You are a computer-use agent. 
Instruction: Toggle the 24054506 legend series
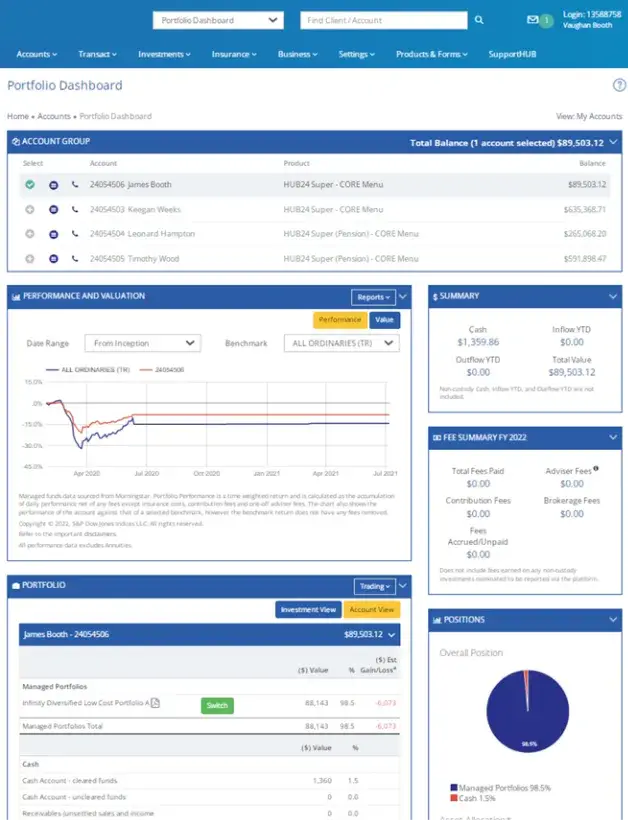162,370
